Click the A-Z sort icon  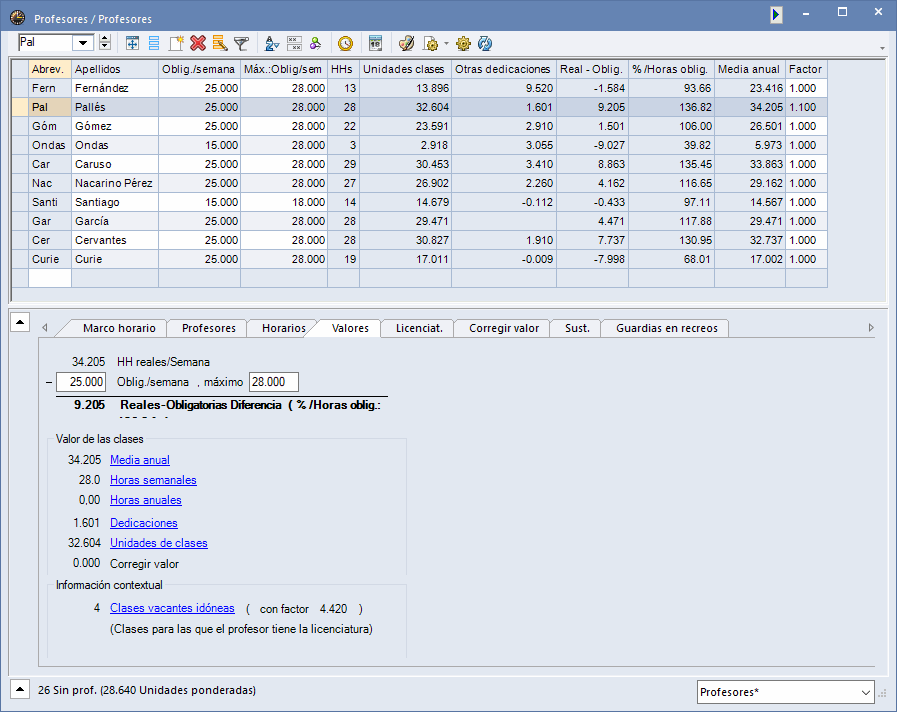click(x=272, y=43)
